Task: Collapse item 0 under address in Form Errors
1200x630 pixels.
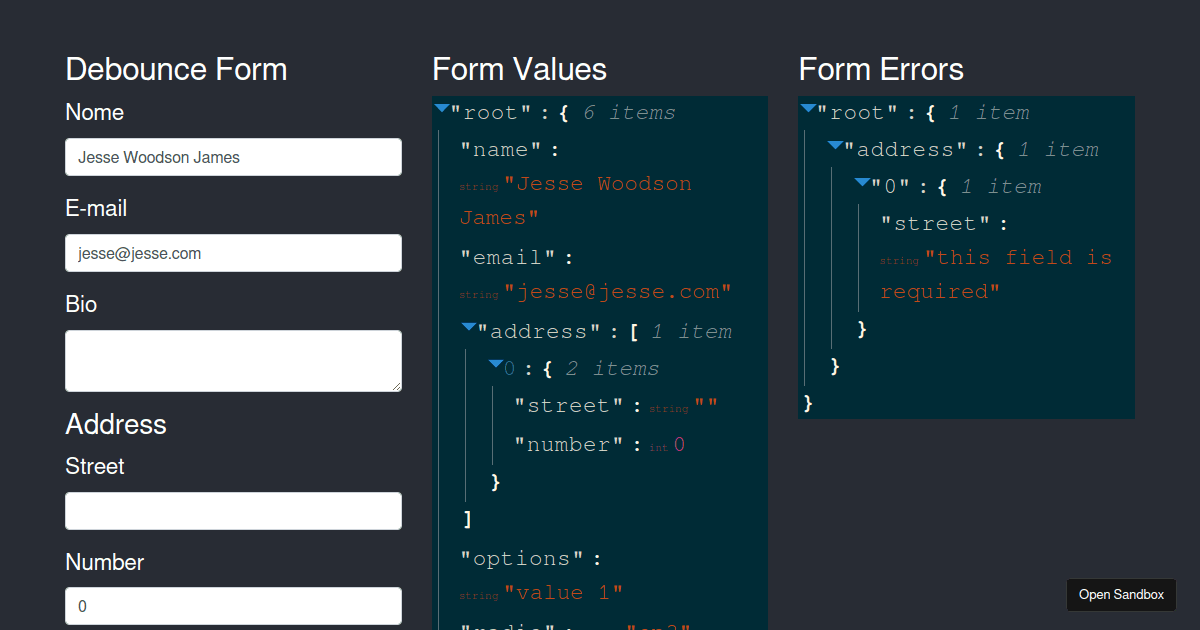Action: [862, 182]
